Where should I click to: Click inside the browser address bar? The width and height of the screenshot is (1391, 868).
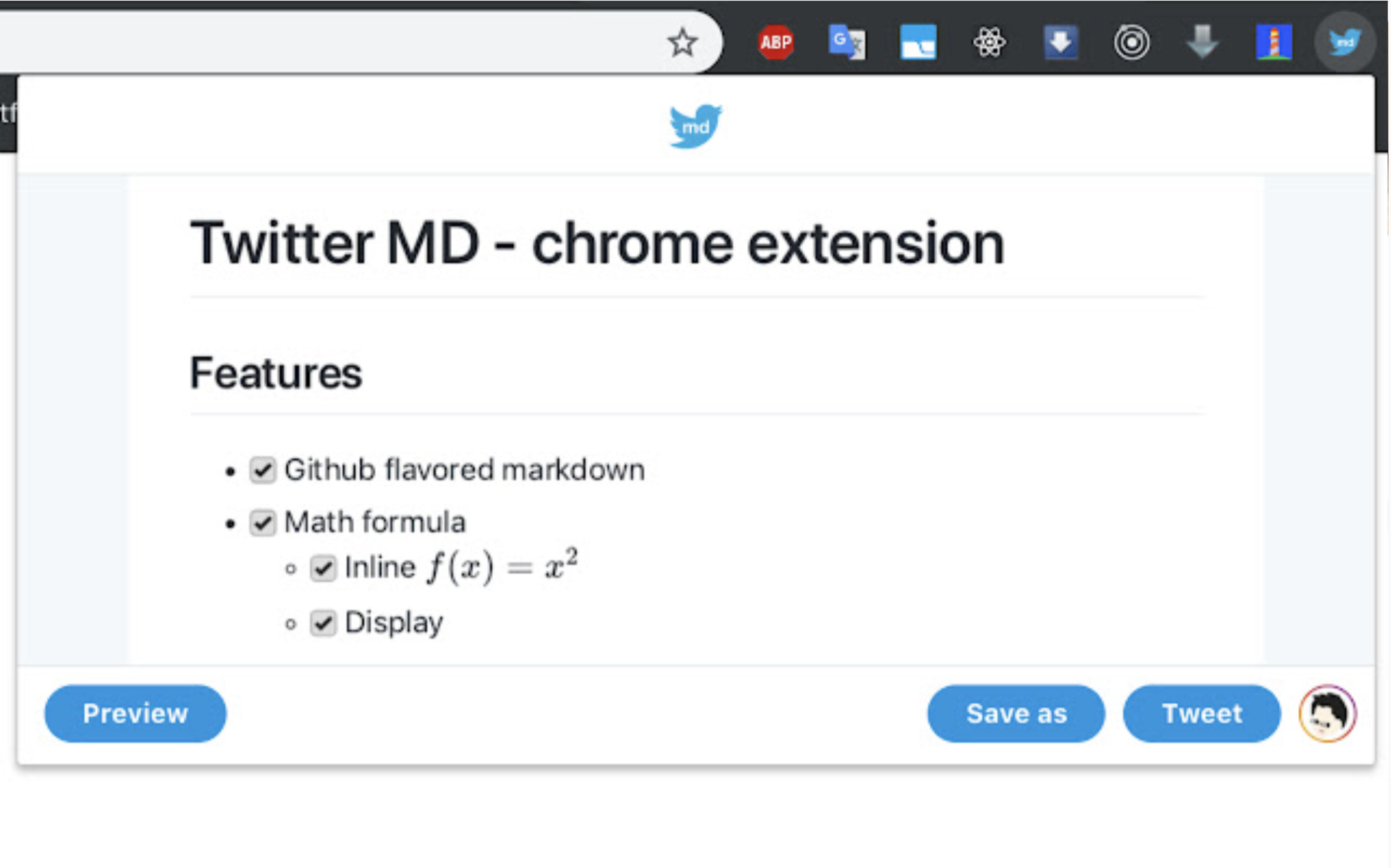click(327, 42)
